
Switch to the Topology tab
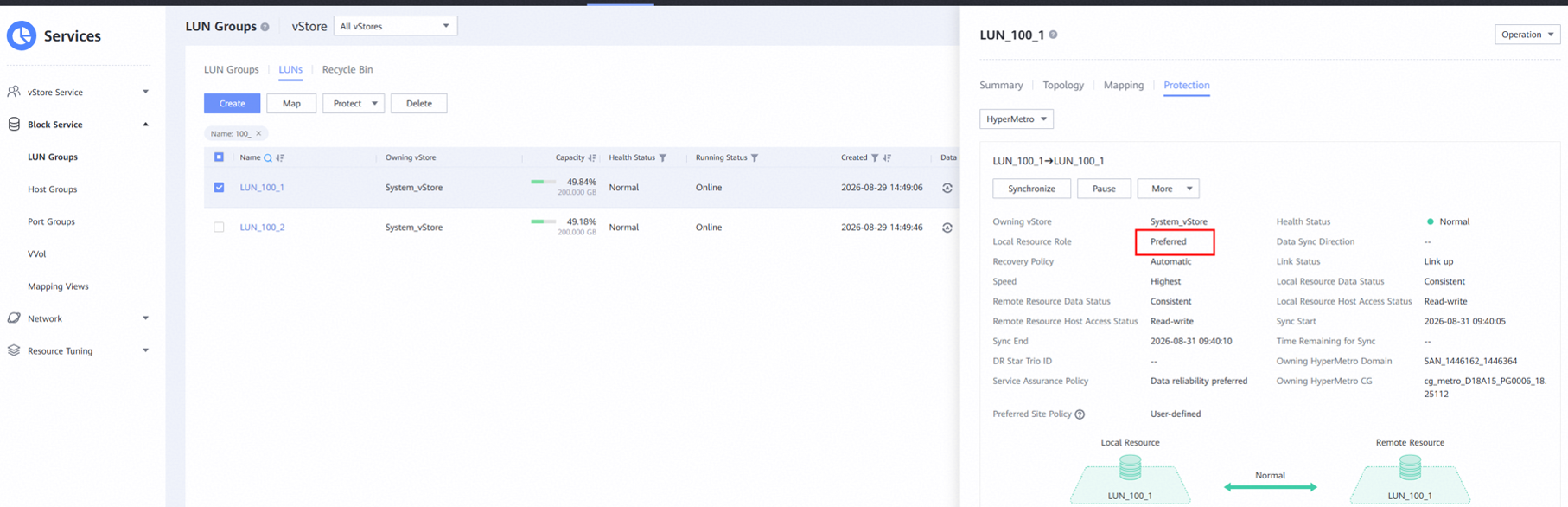[x=1063, y=85]
